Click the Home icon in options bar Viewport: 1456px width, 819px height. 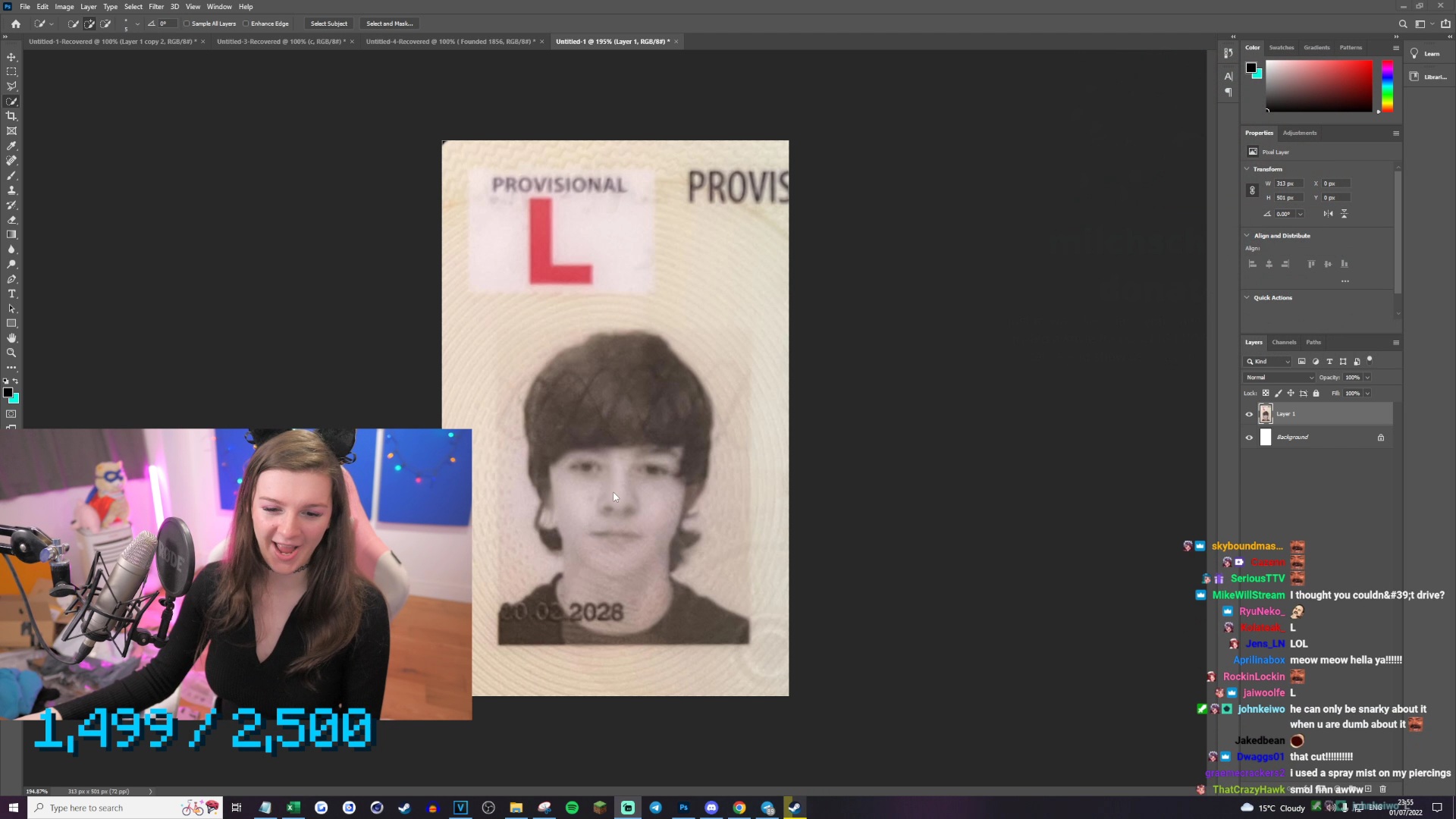tap(16, 24)
